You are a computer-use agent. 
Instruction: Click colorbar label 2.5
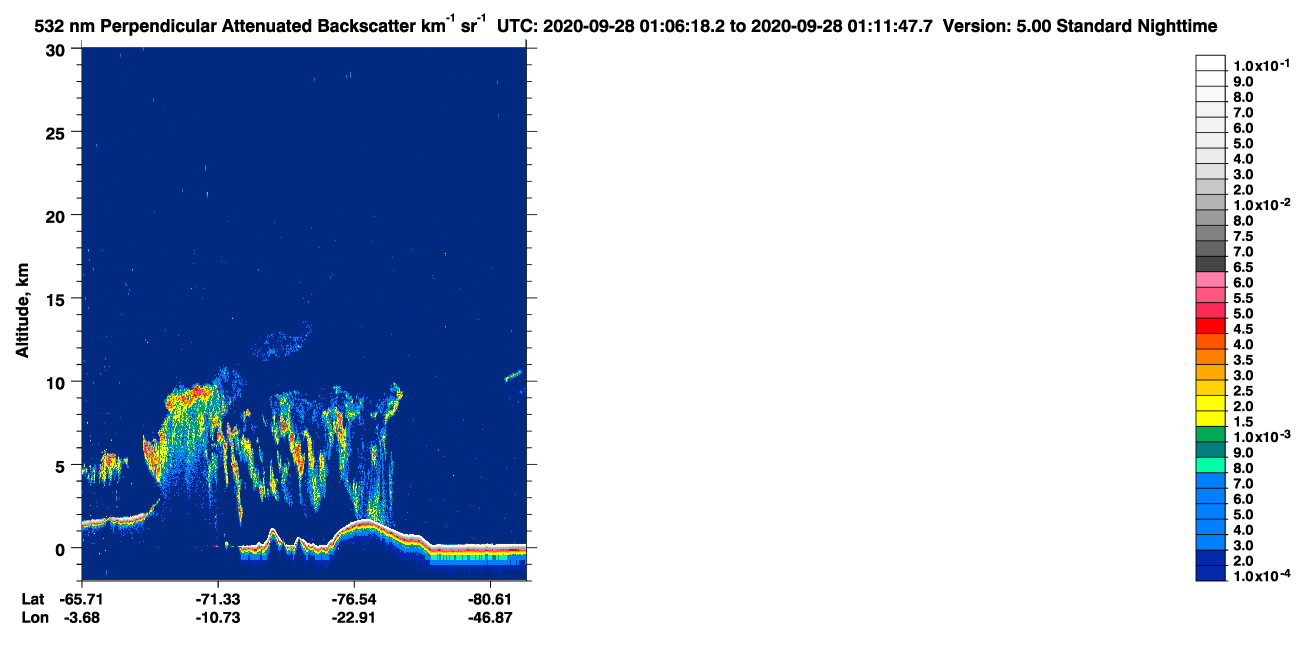click(1244, 391)
